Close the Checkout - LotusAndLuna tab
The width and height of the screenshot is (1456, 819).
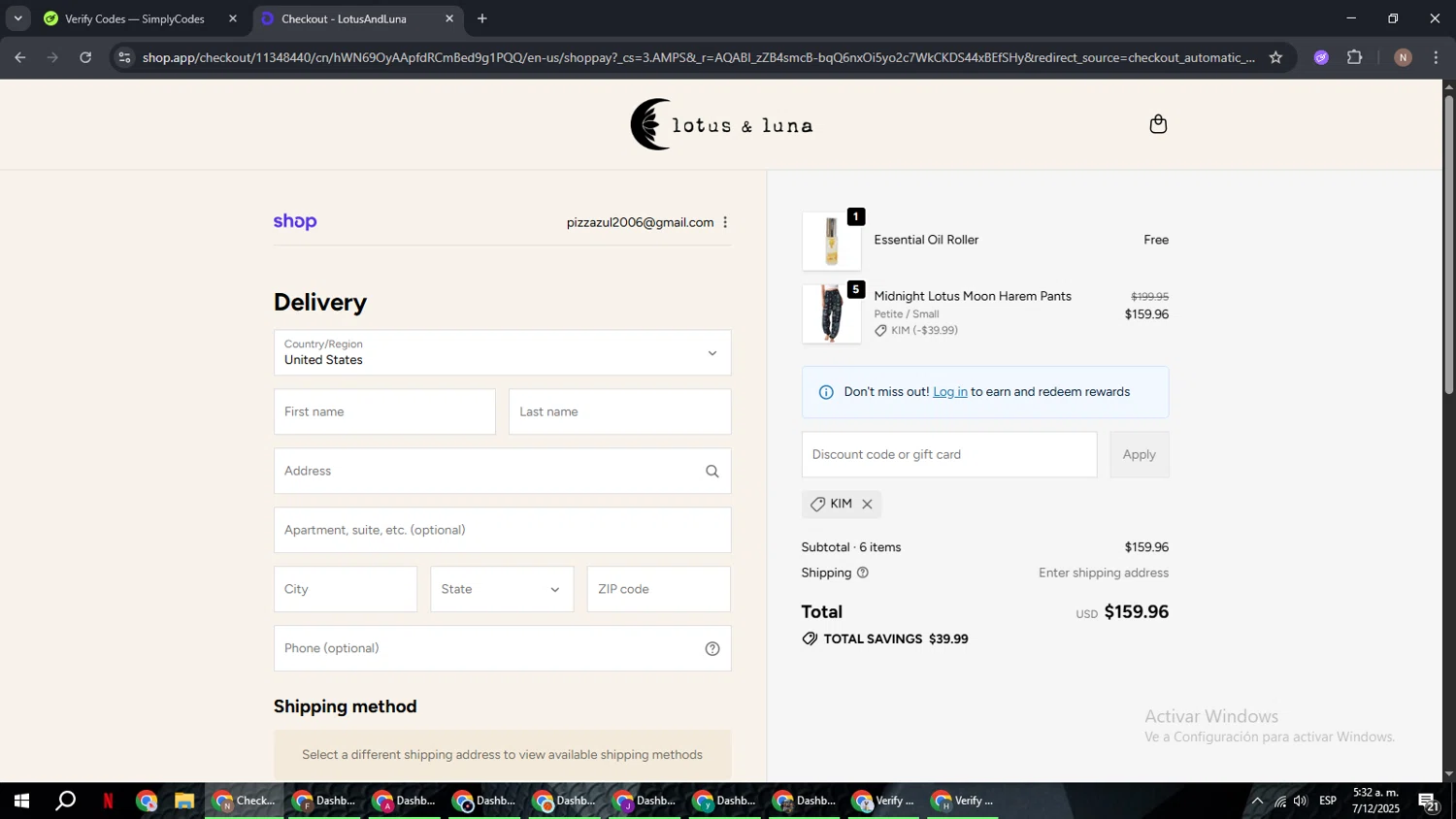[x=449, y=18]
